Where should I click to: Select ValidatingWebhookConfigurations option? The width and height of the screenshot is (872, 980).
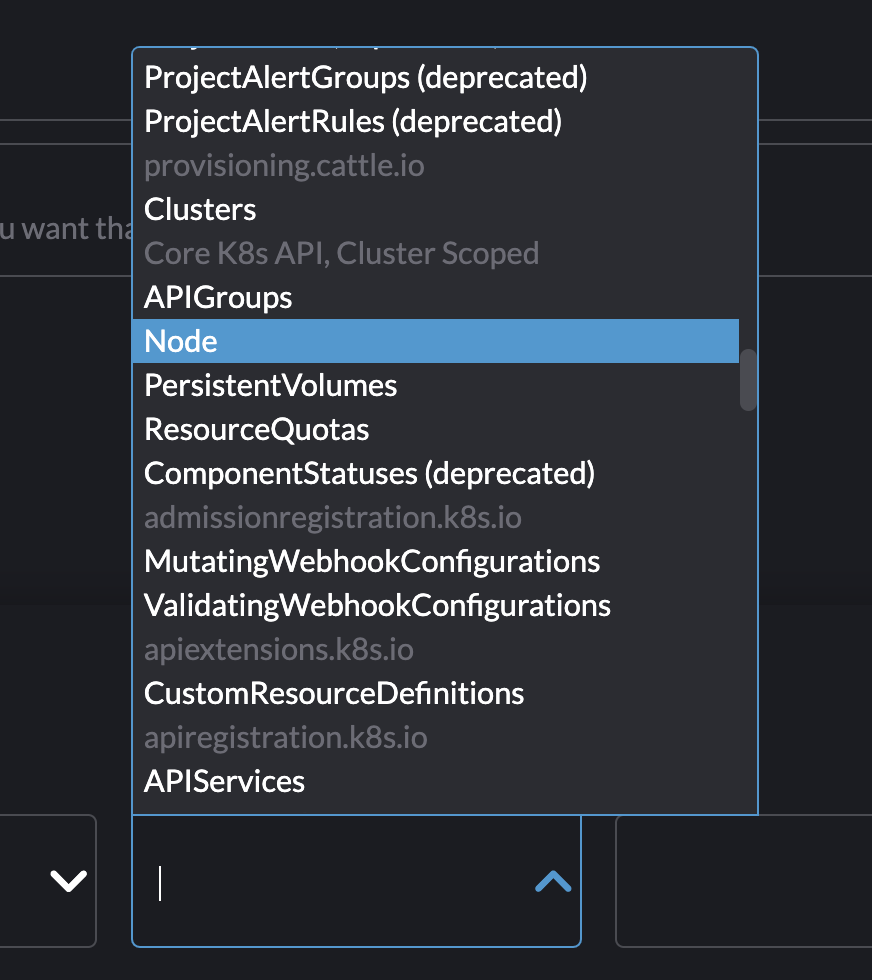point(377,605)
